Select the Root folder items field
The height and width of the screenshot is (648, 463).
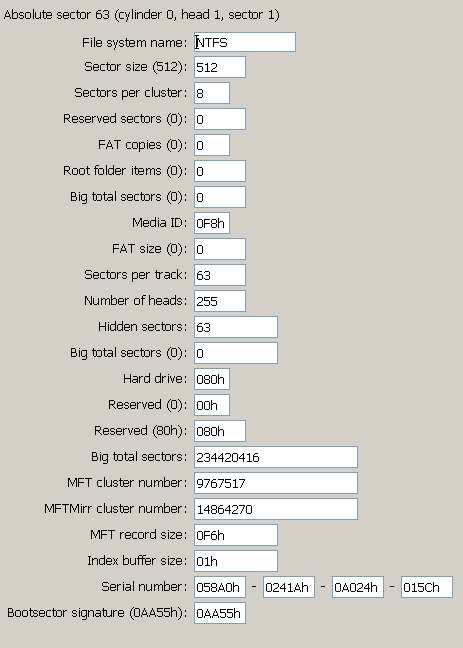(220, 171)
